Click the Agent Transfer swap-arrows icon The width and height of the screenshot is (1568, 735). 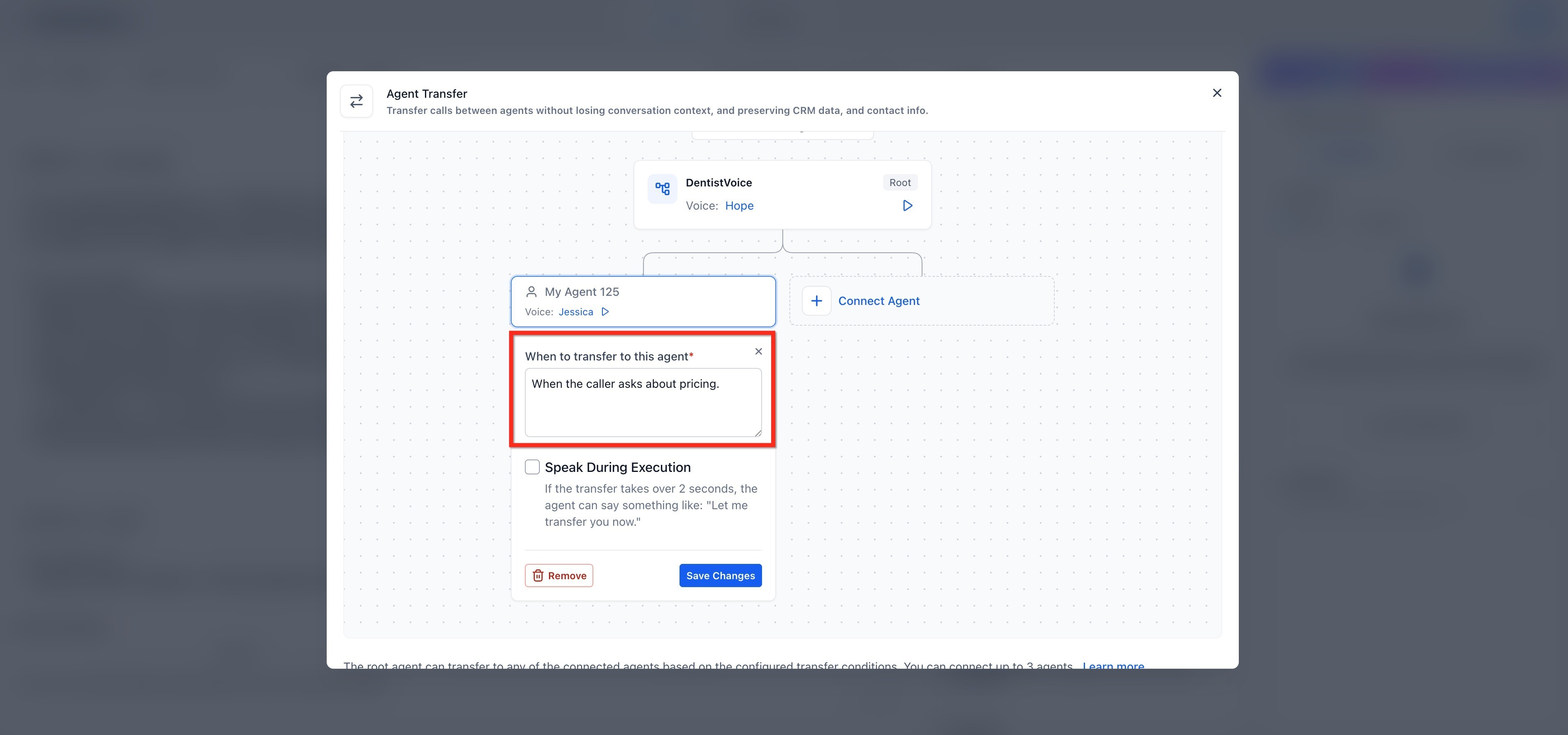tap(357, 101)
